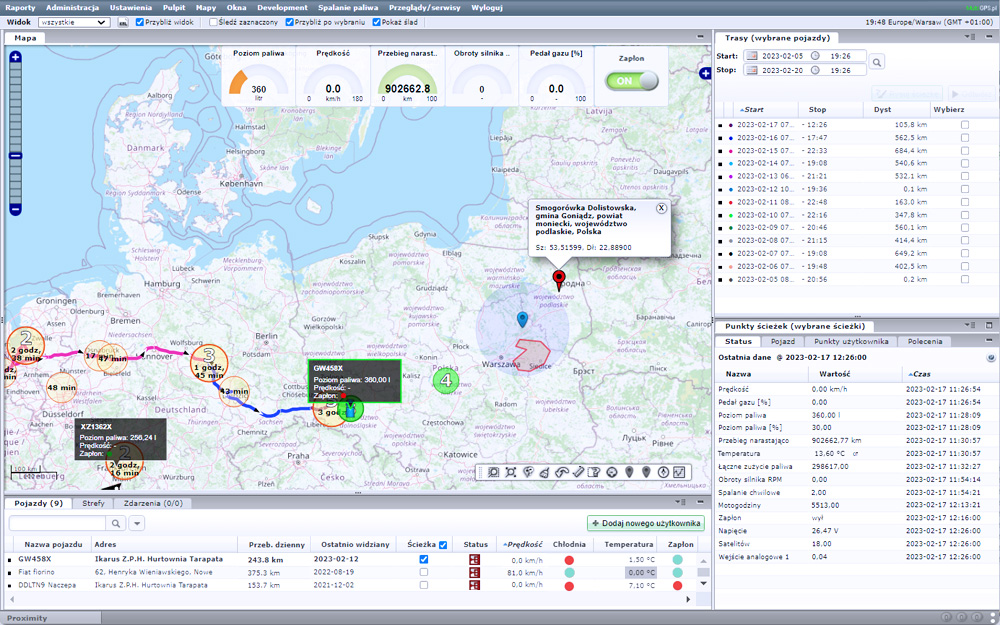Viewport: 1000px width, 625px height.
Task: Collapse the Mapa panel
Action: pyautogui.click(x=700, y=37)
